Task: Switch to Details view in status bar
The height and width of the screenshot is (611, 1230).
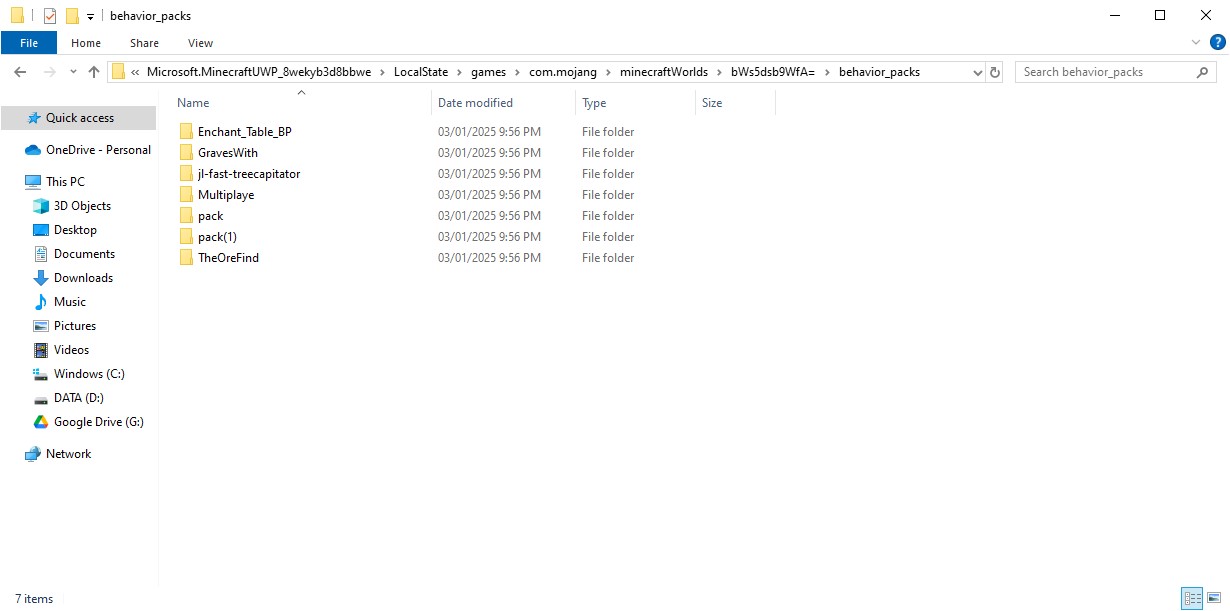Action: [1192, 598]
